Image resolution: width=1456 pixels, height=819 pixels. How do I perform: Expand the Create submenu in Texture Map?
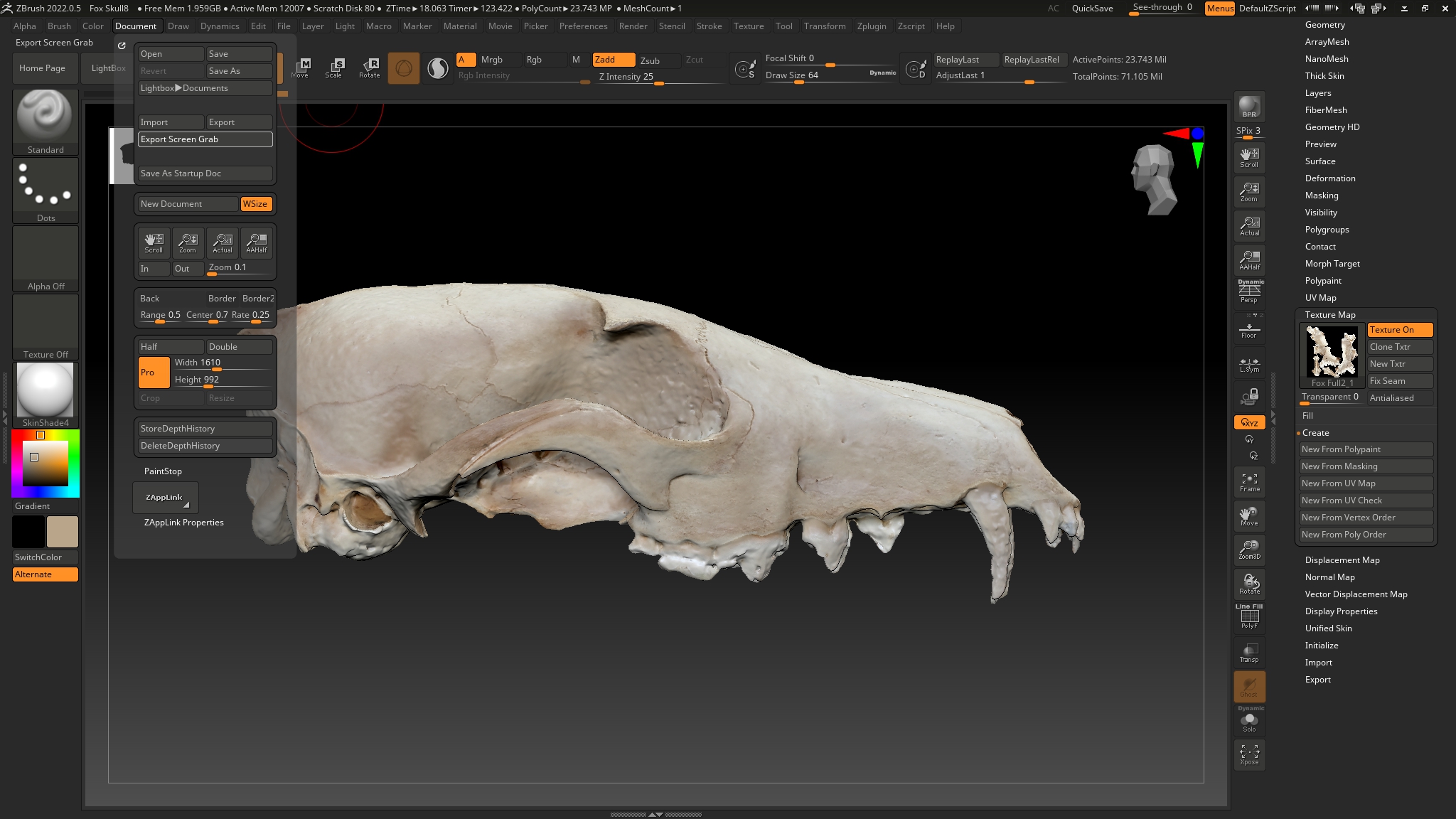pyautogui.click(x=1315, y=432)
